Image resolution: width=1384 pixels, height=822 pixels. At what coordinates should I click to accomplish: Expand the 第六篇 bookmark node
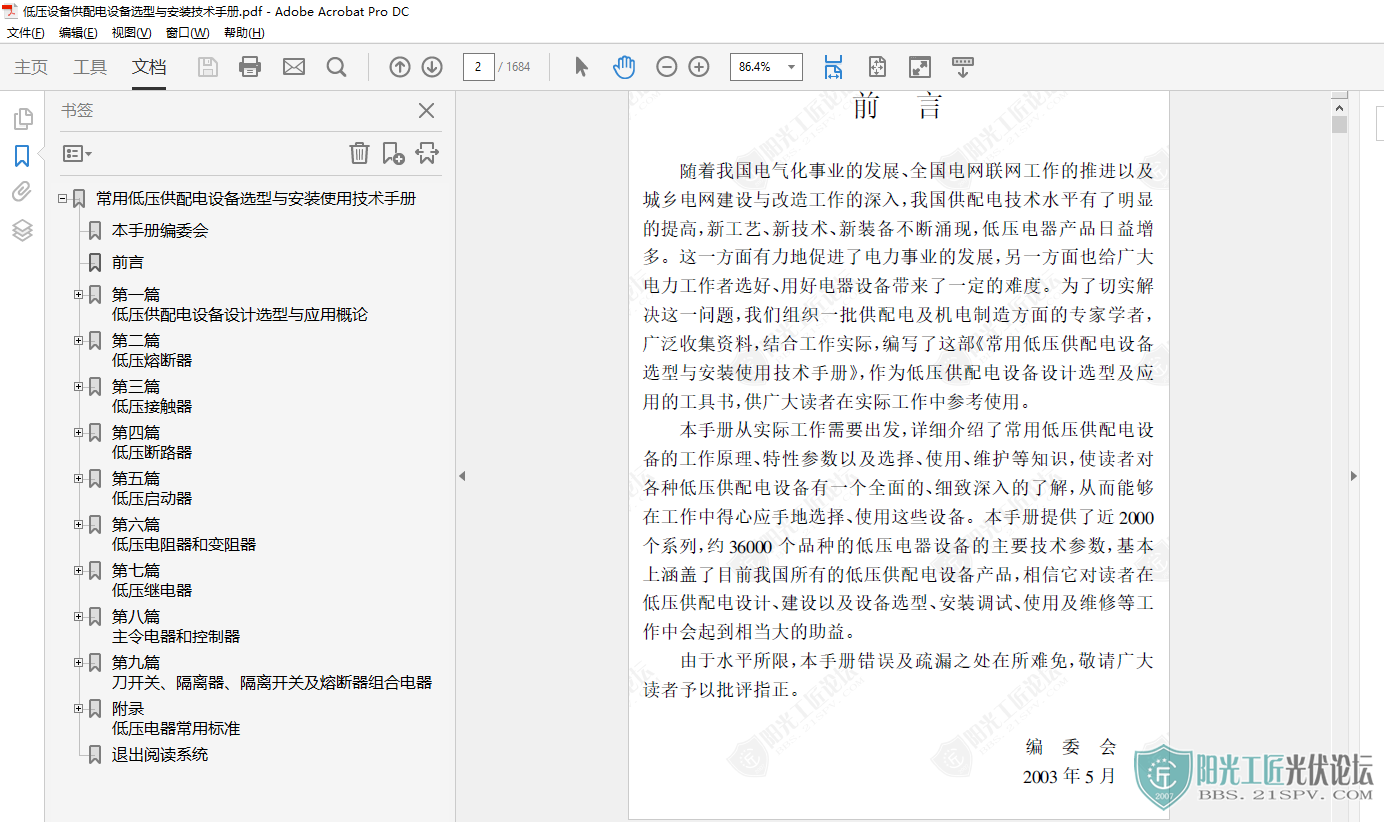click(78, 524)
